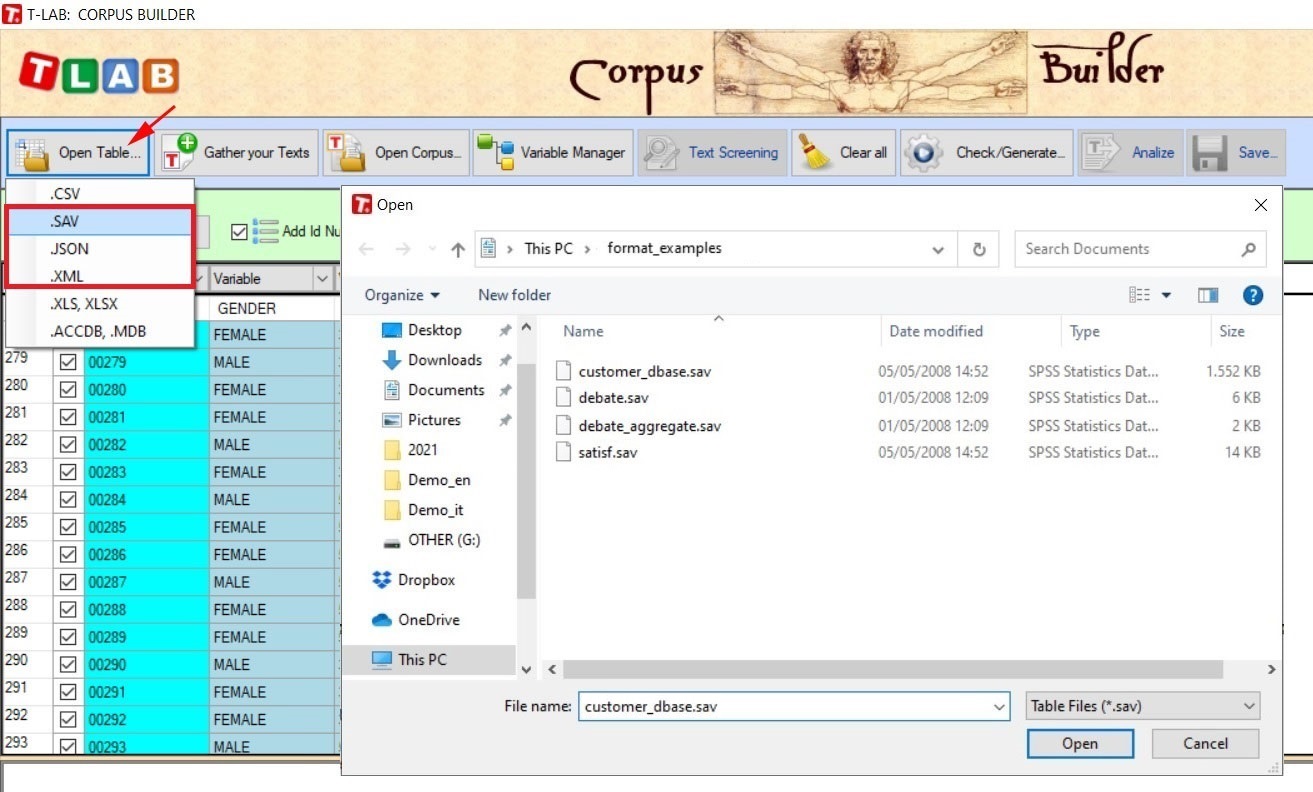Expand the address bar history dropdown
The height and width of the screenshot is (792, 1313).
pyautogui.click(x=938, y=250)
